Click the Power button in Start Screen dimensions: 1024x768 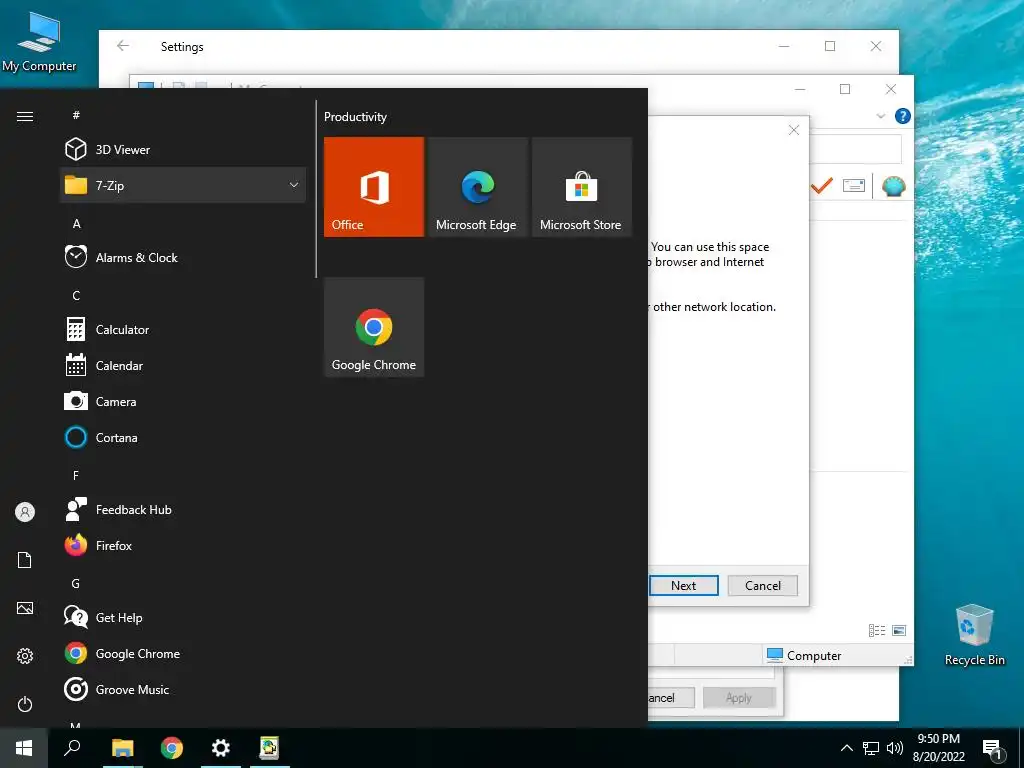(25, 704)
